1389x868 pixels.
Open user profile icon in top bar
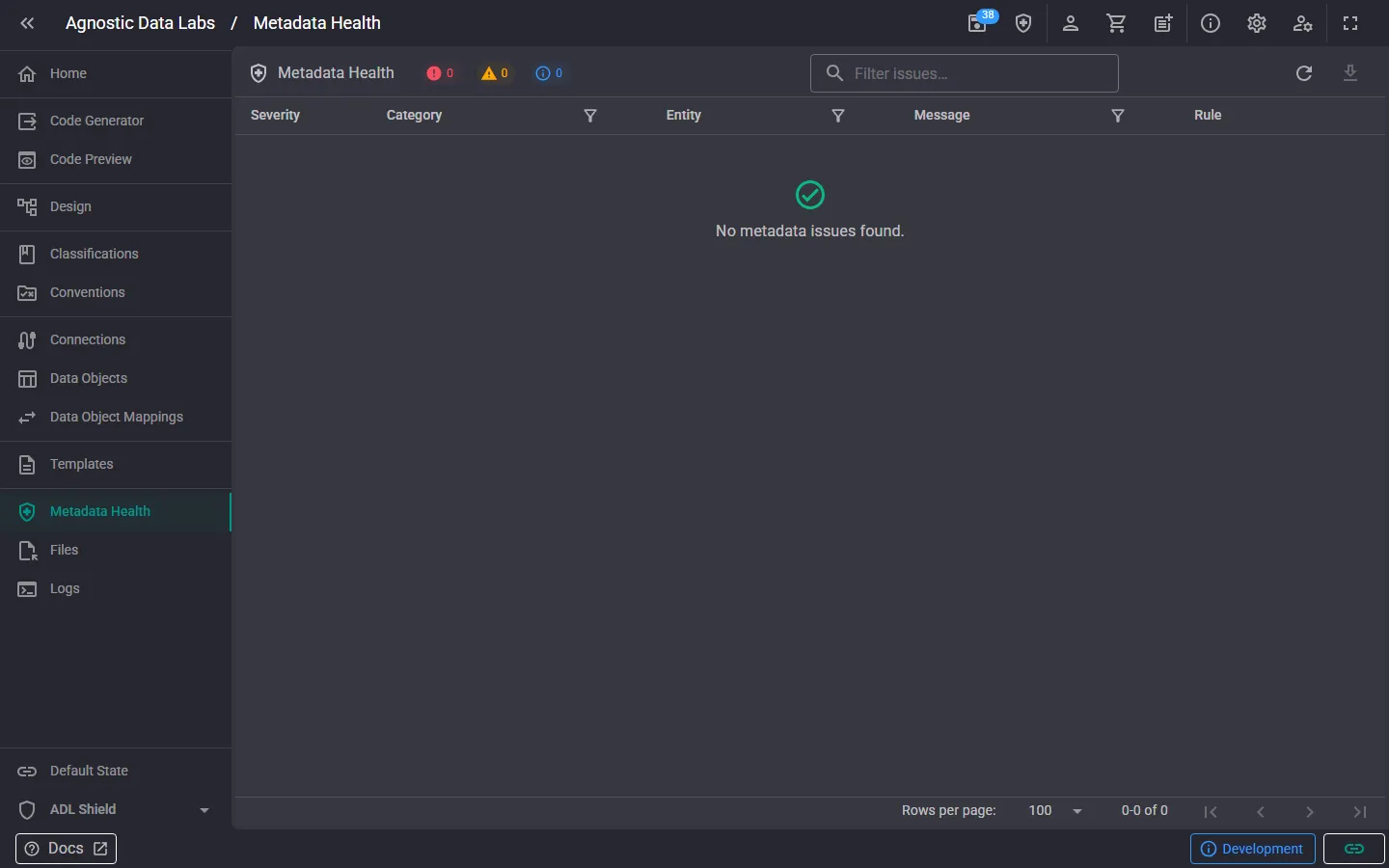1071,23
